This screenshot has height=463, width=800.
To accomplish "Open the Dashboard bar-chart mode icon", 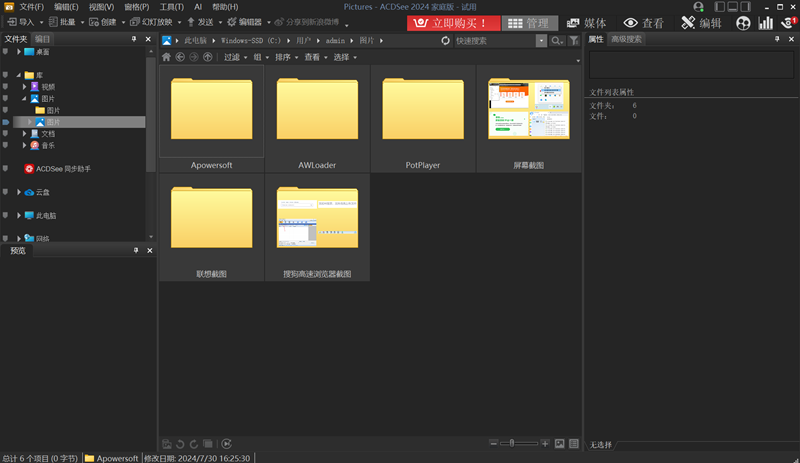I will point(765,23).
